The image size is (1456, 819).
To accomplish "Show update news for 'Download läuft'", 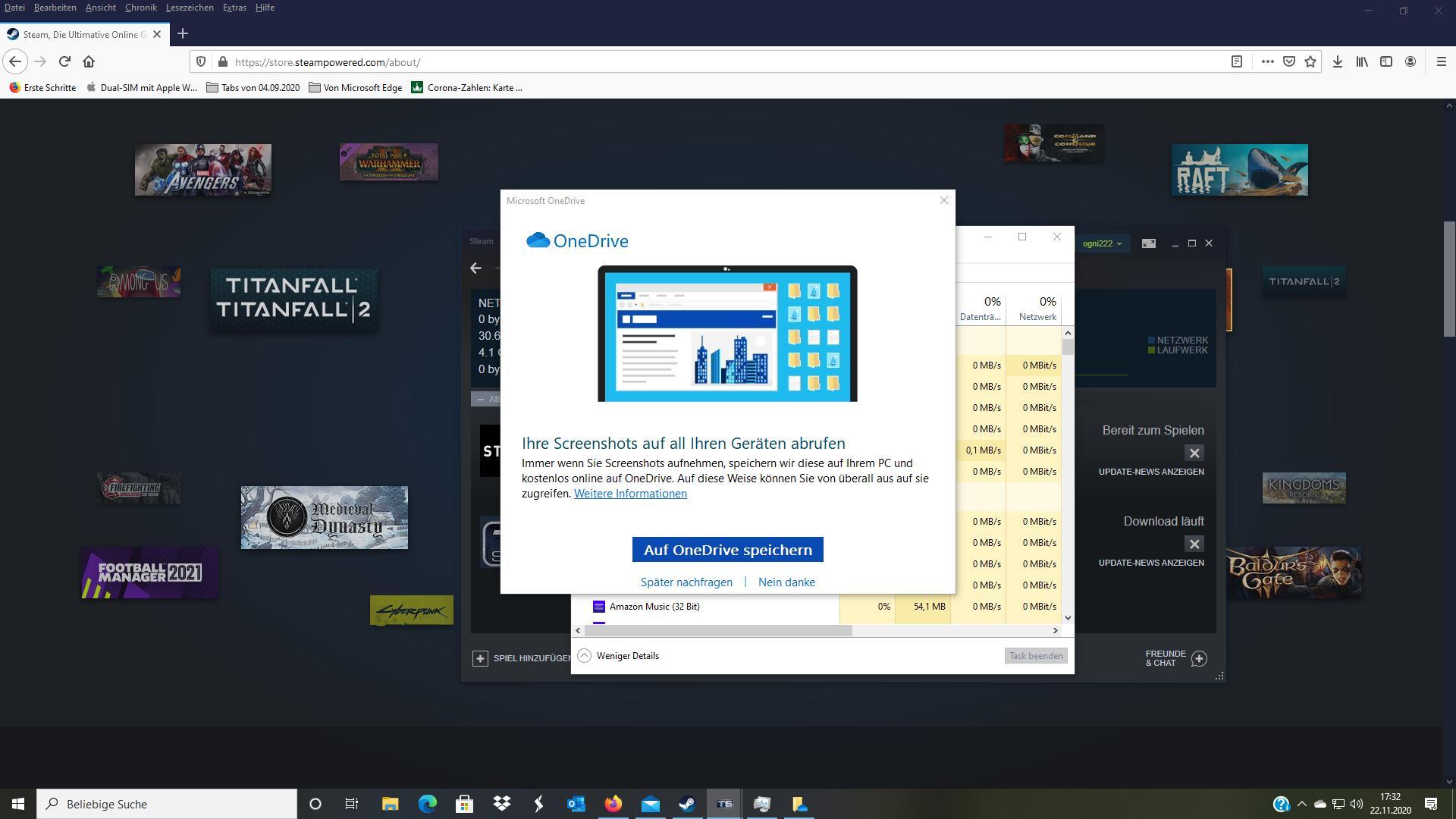I will (1151, 563).
